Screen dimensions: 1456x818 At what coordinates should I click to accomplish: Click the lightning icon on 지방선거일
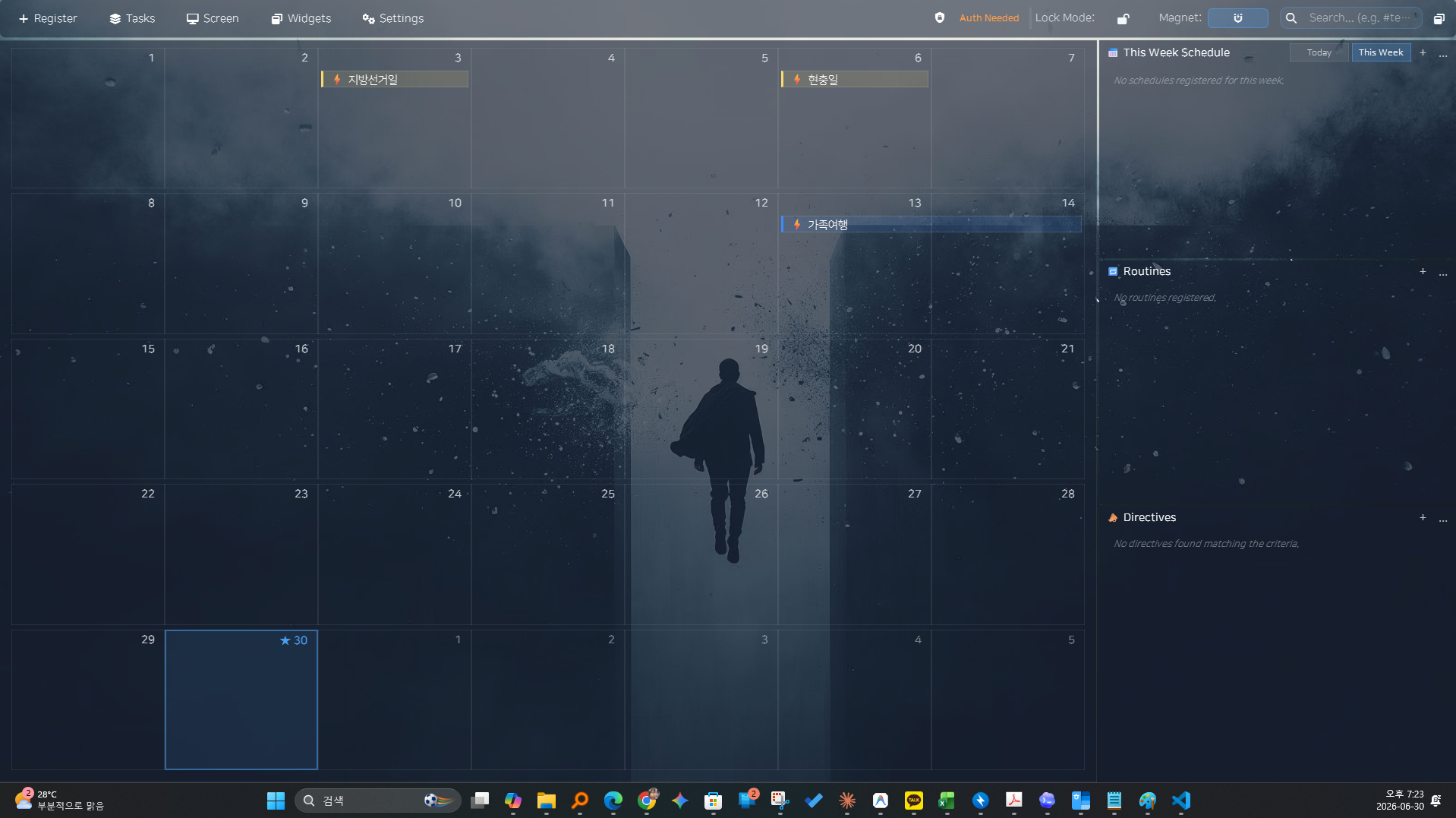[337, 79]
